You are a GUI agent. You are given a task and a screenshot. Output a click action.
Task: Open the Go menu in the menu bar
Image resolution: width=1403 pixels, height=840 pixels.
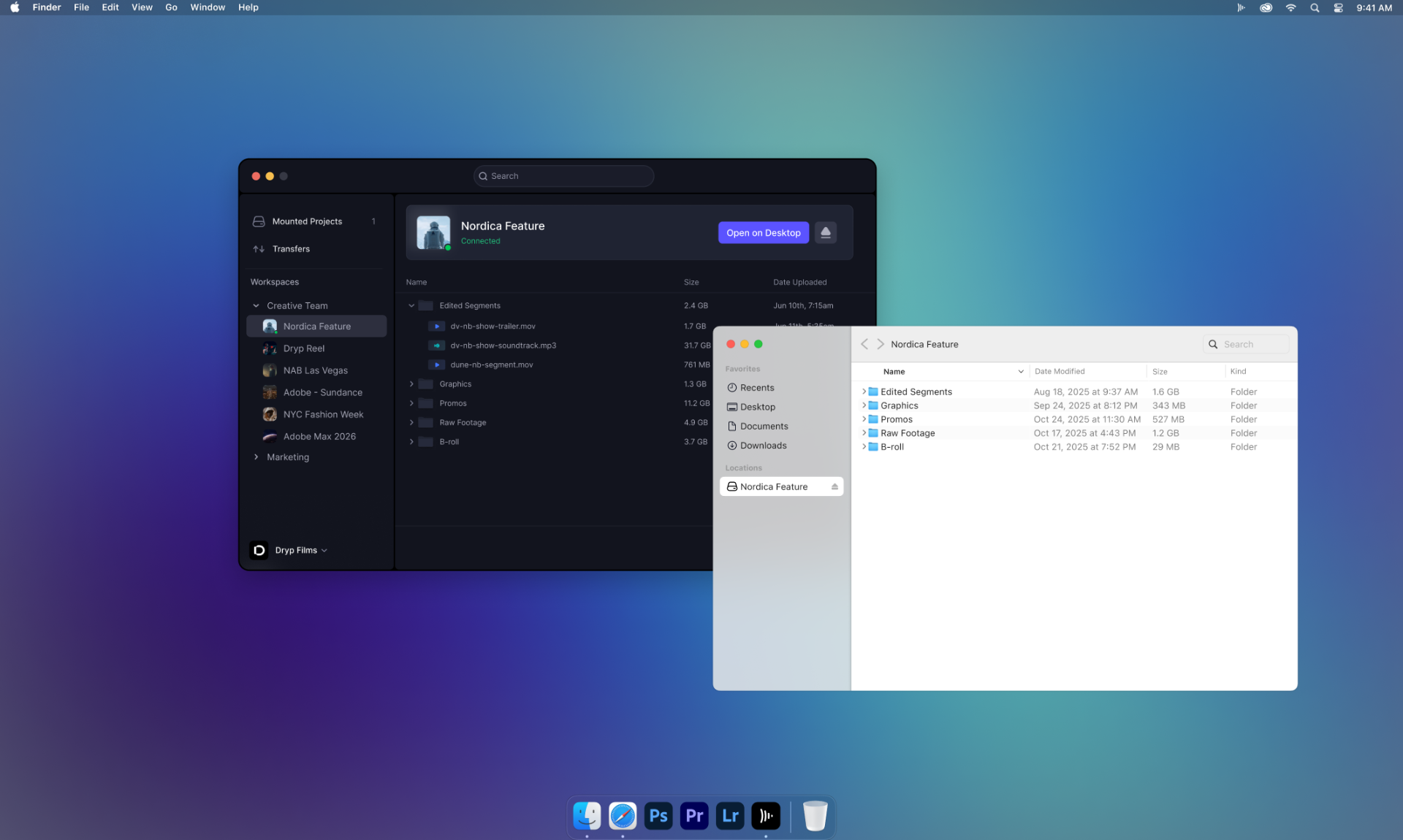[x=171, y=7]
